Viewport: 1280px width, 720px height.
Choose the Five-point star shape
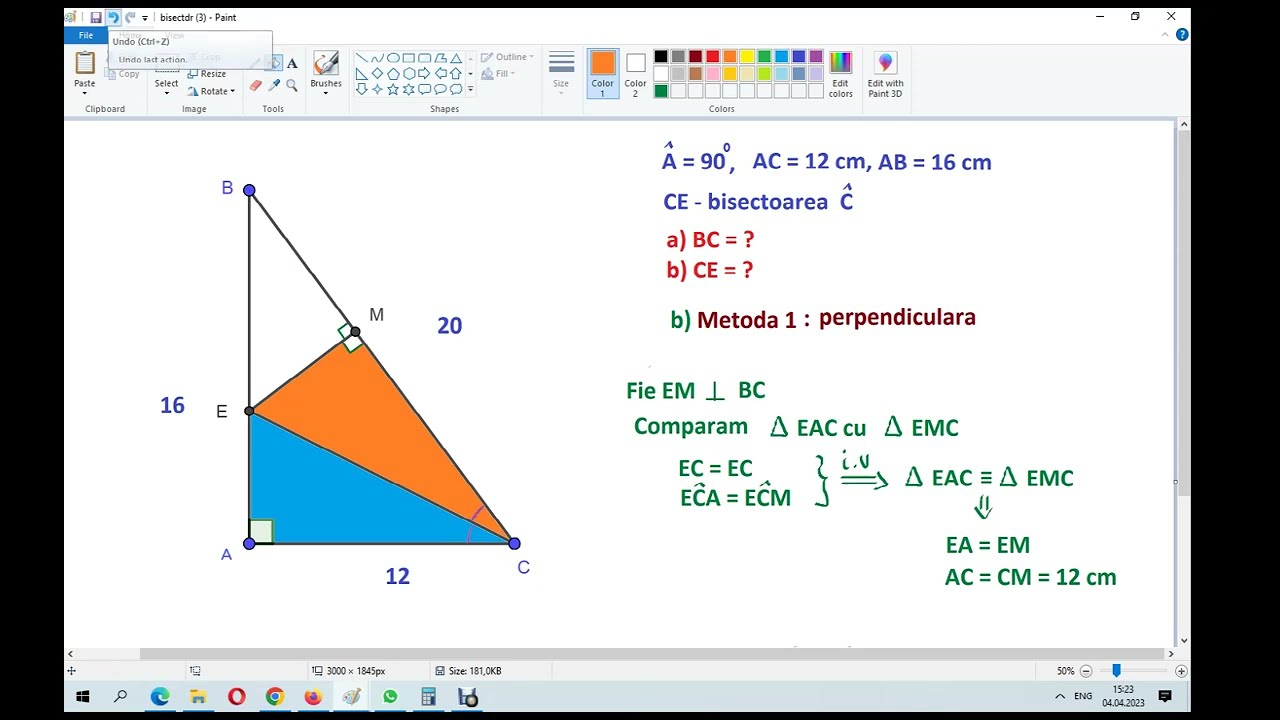pos(393,89)
